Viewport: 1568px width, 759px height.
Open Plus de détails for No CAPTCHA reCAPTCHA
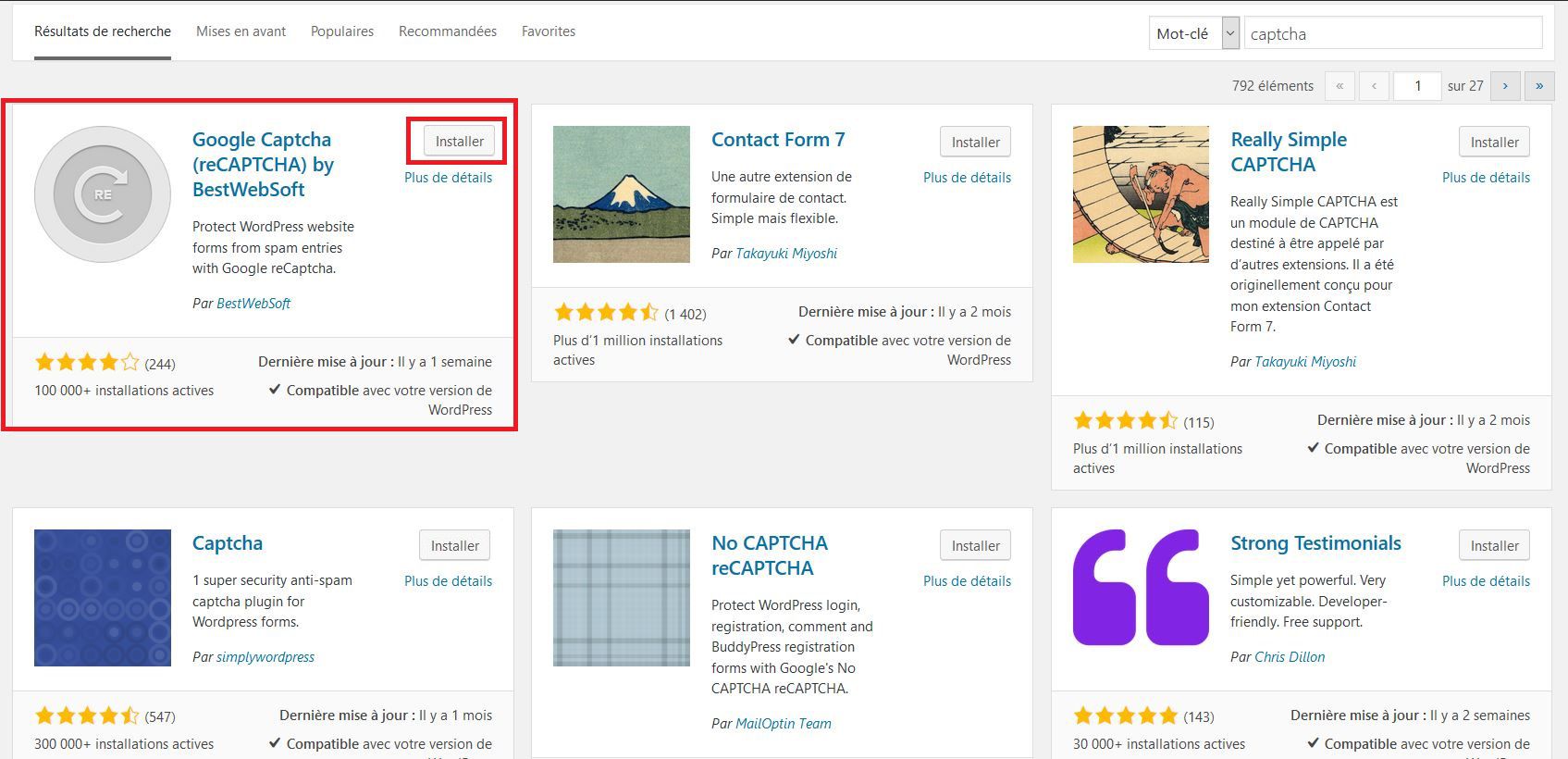pos(967,581)
